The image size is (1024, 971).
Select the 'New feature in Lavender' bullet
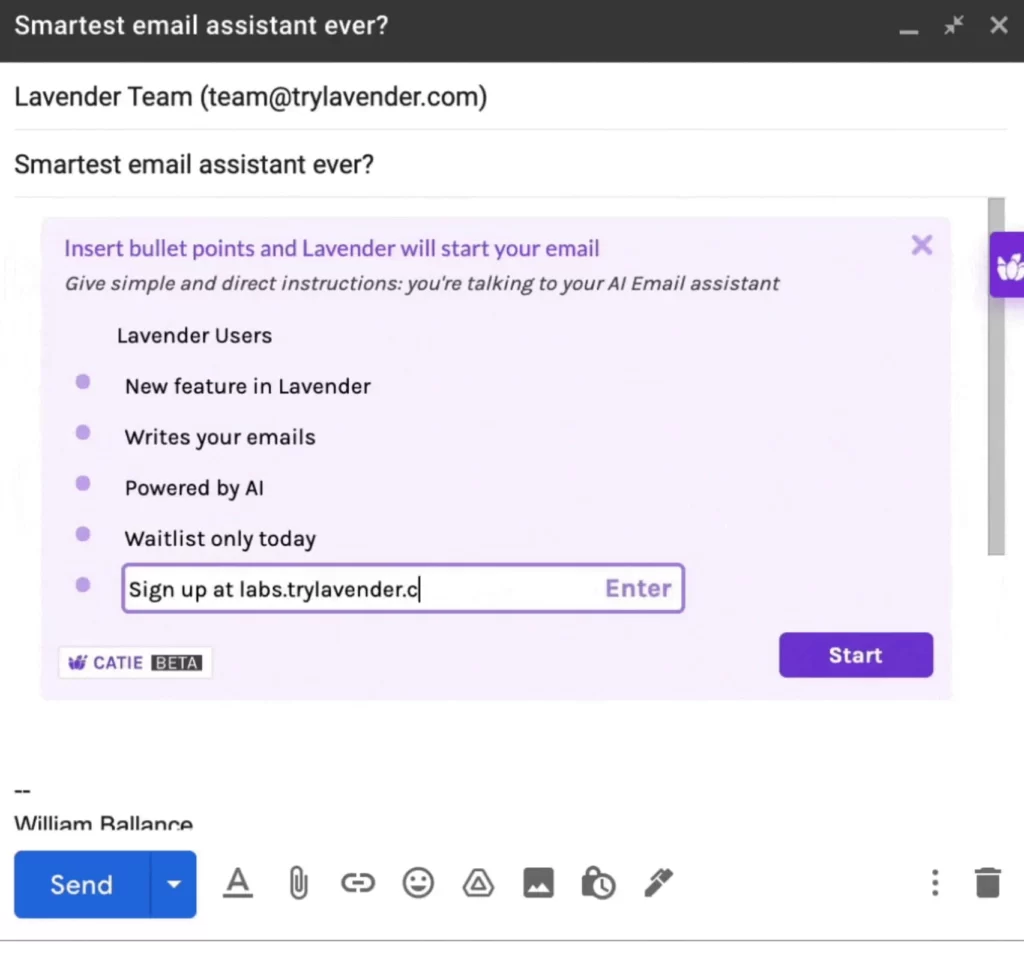point(248,387)
